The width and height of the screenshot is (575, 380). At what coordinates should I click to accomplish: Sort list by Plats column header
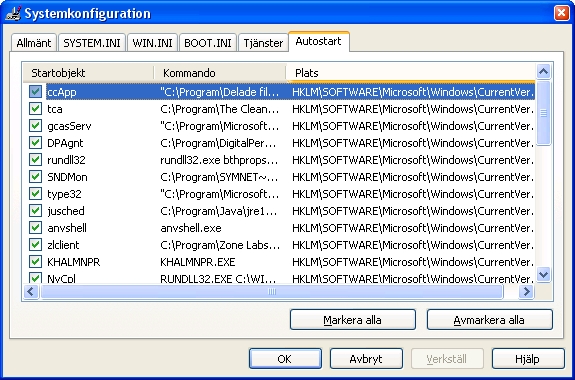pos(411,73)
